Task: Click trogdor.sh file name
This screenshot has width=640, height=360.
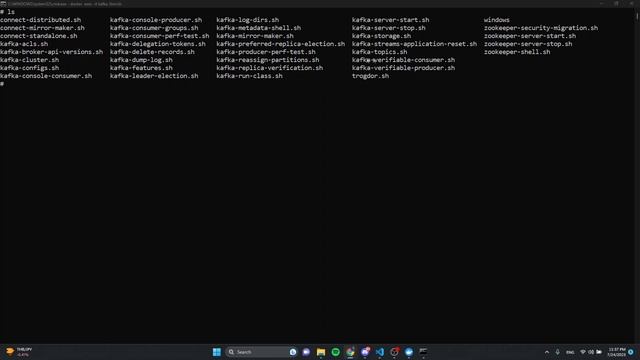Action: (x=370, y=76)
